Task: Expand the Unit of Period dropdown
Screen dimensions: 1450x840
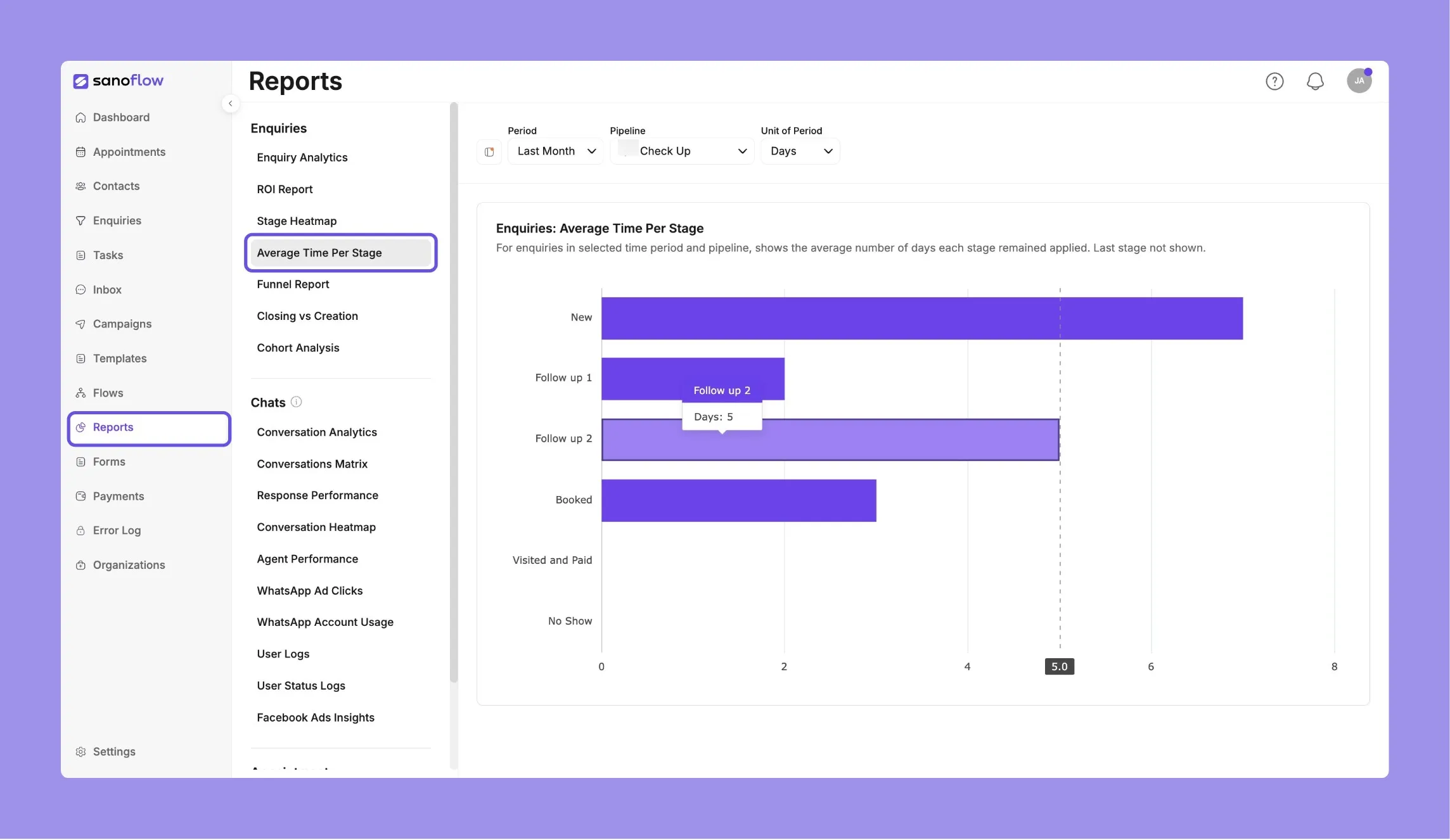Action: 800,151
